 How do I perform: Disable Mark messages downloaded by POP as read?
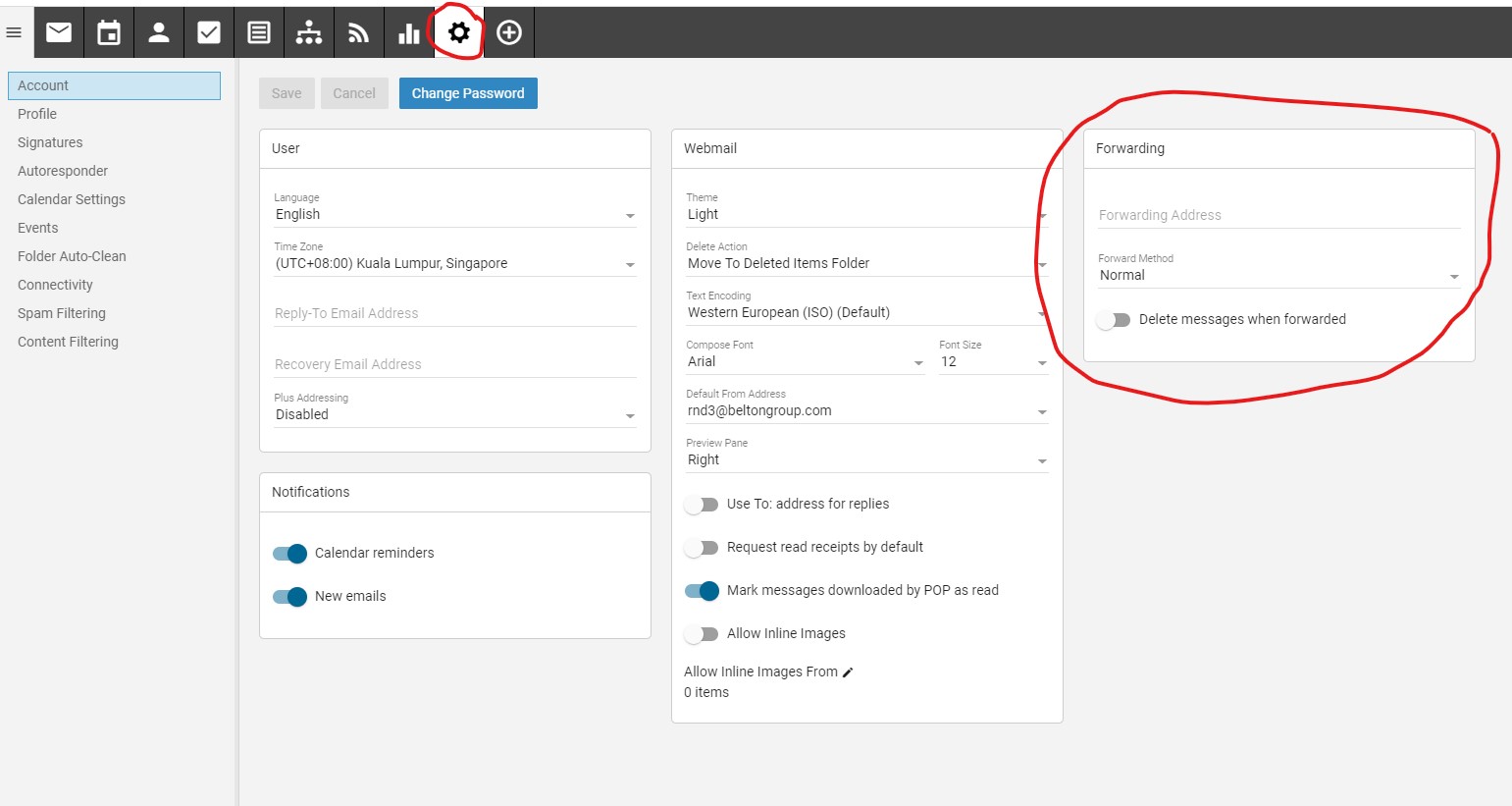702,590
